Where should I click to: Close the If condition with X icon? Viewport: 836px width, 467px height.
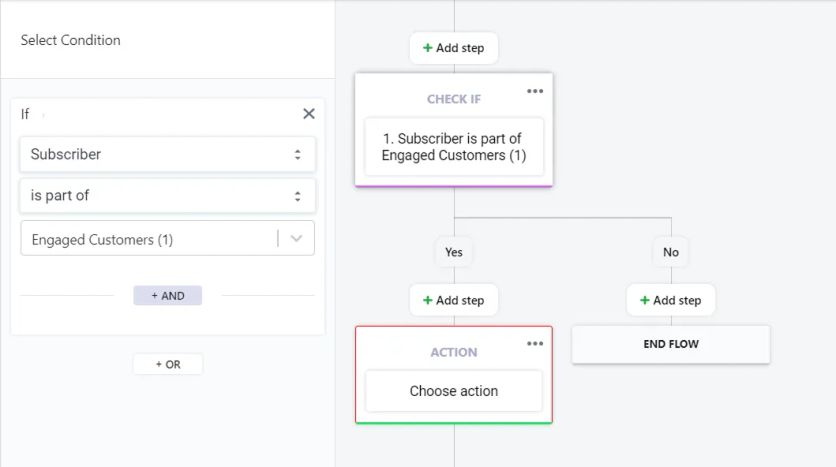(x=309, y=114)
